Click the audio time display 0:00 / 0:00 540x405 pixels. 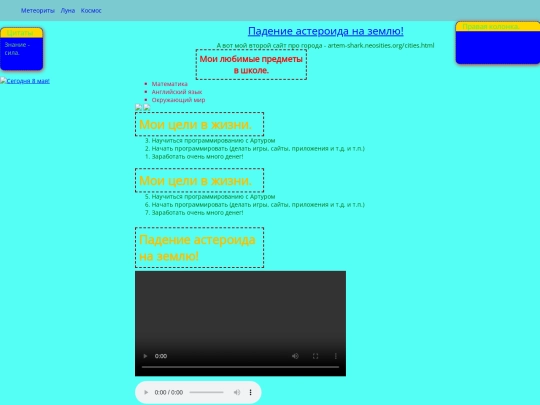pyautogui.click(x=169, y=392)
